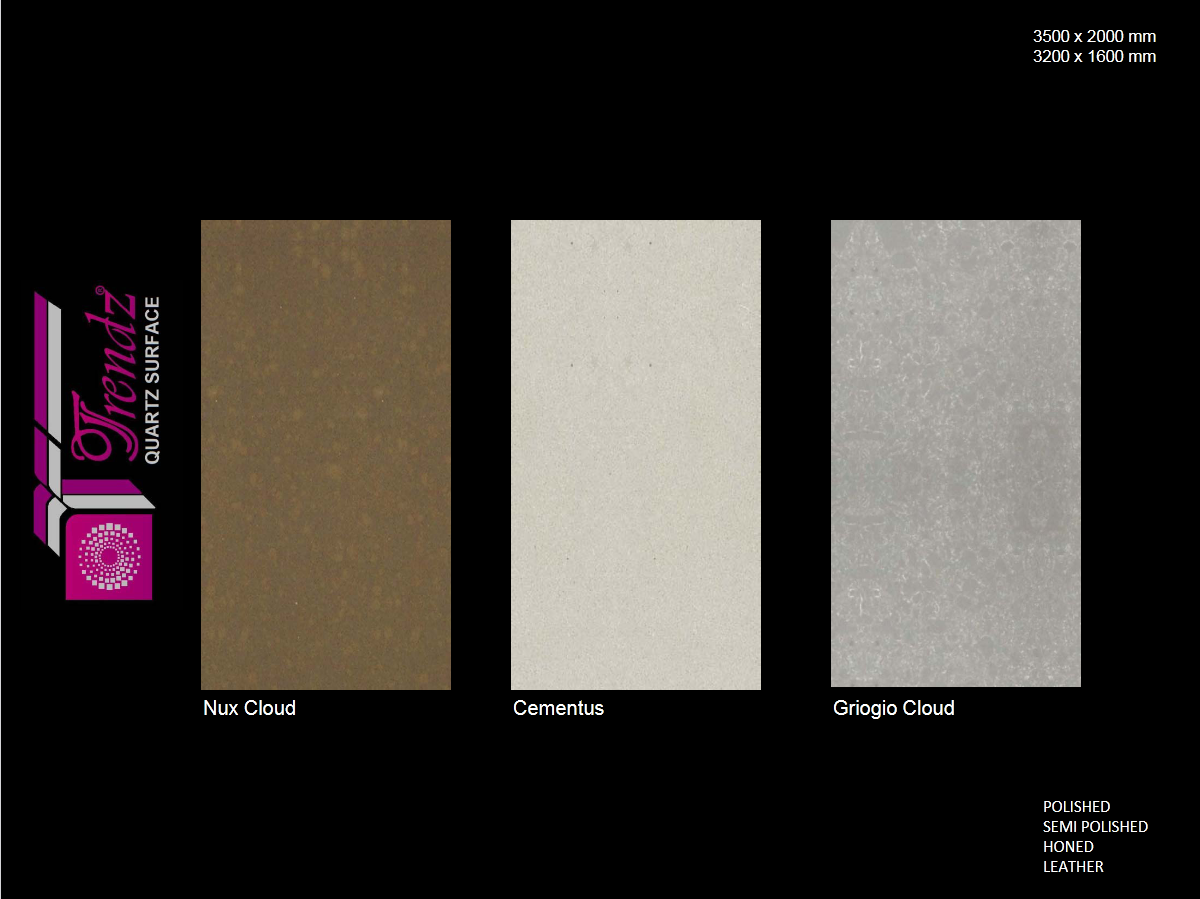The height and width of the screenshot is (899, 1200).
Task: Select the brown Nux Cloud slab sample
Action: tap(326, 454)
